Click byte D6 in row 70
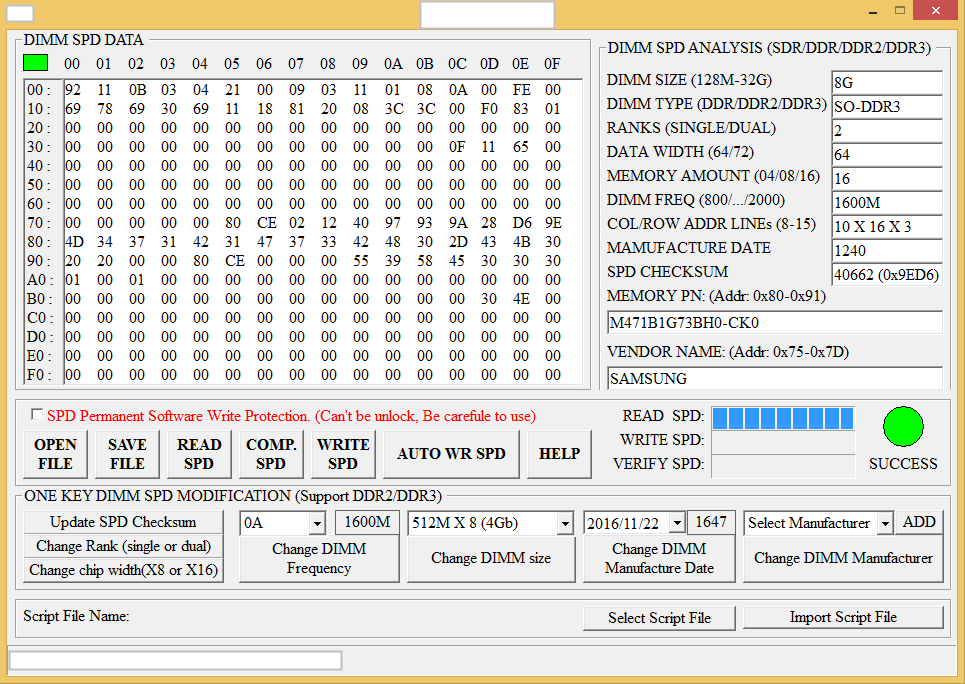This screenshot has height=684, width=965. 522,223
